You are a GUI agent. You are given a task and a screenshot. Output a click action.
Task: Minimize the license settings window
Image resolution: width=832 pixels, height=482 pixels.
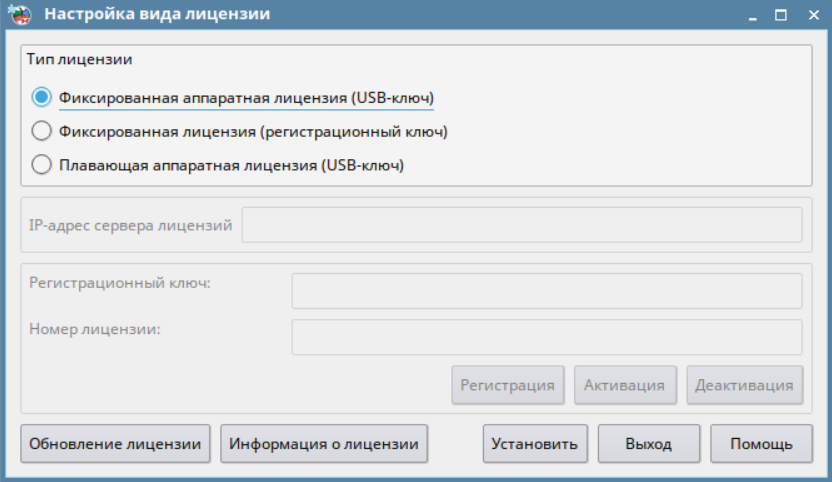coord(756,15)
